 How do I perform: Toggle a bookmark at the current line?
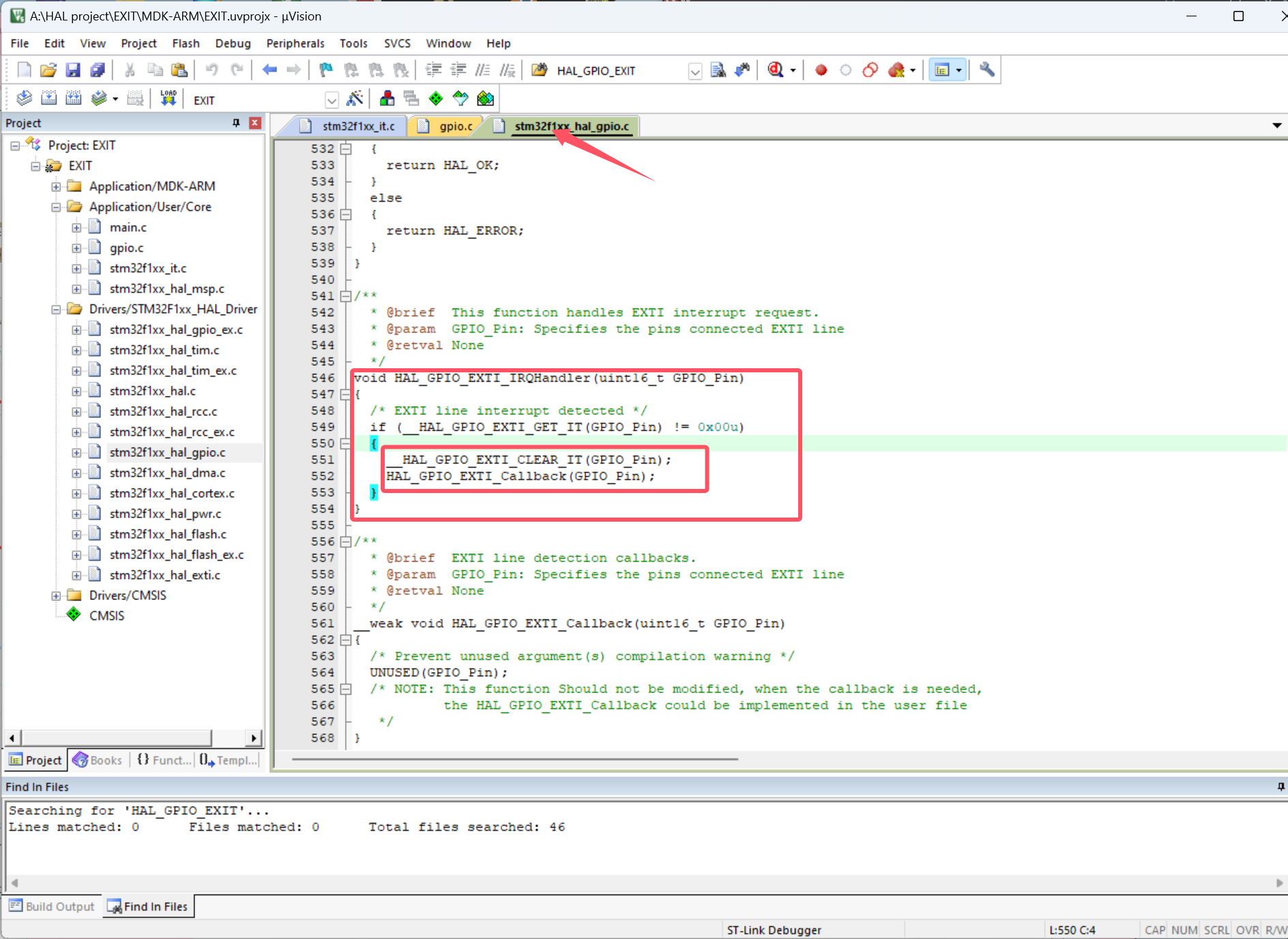click(x=325, y=70)
